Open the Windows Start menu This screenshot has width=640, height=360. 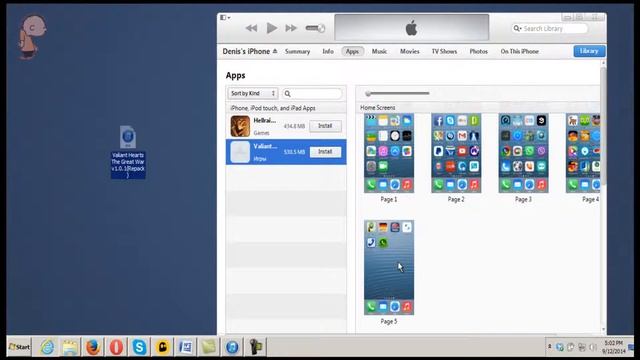pyautogui.click(x=19, y=347)
